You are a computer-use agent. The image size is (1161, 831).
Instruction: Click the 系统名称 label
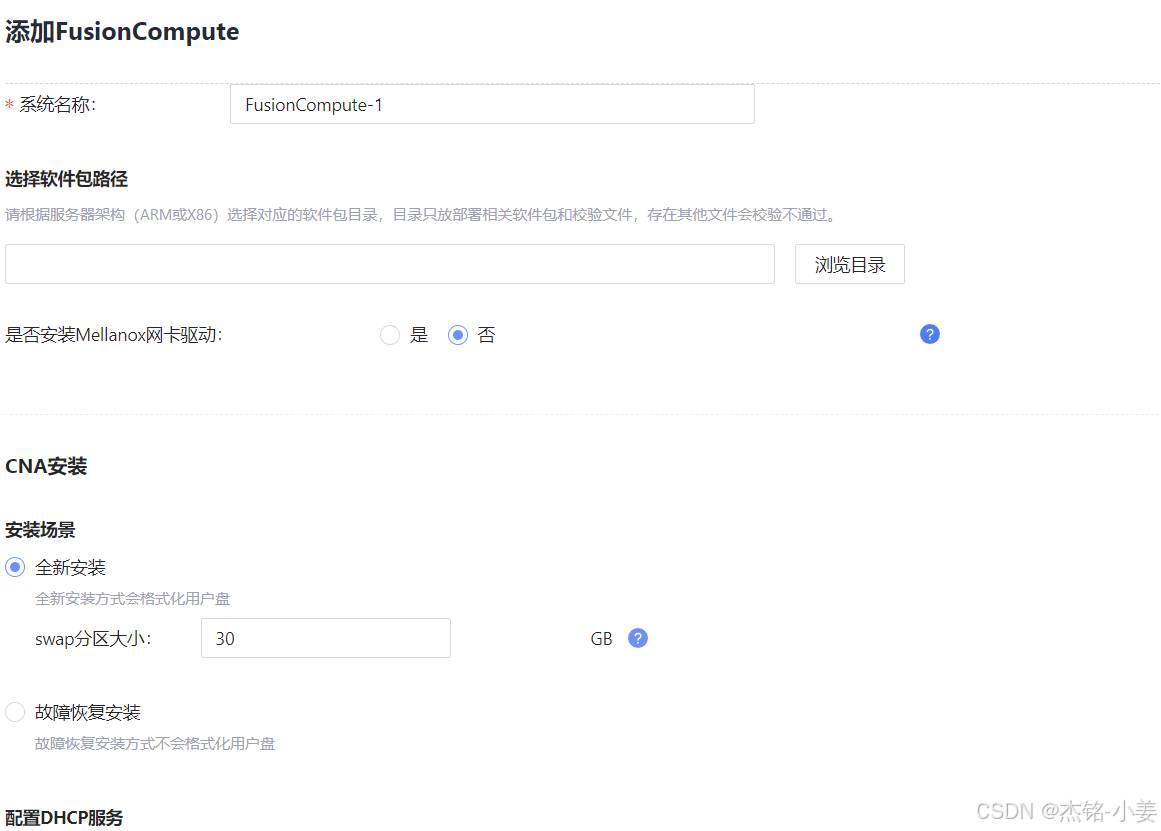57,104
